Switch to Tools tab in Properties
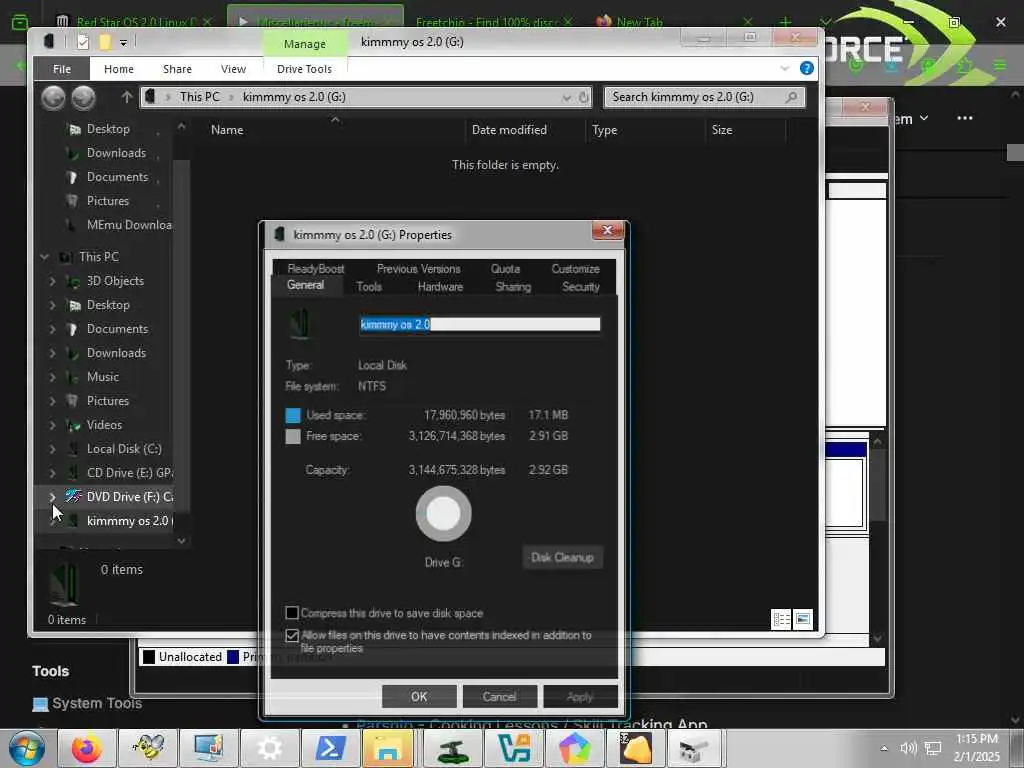 [369, 287]
